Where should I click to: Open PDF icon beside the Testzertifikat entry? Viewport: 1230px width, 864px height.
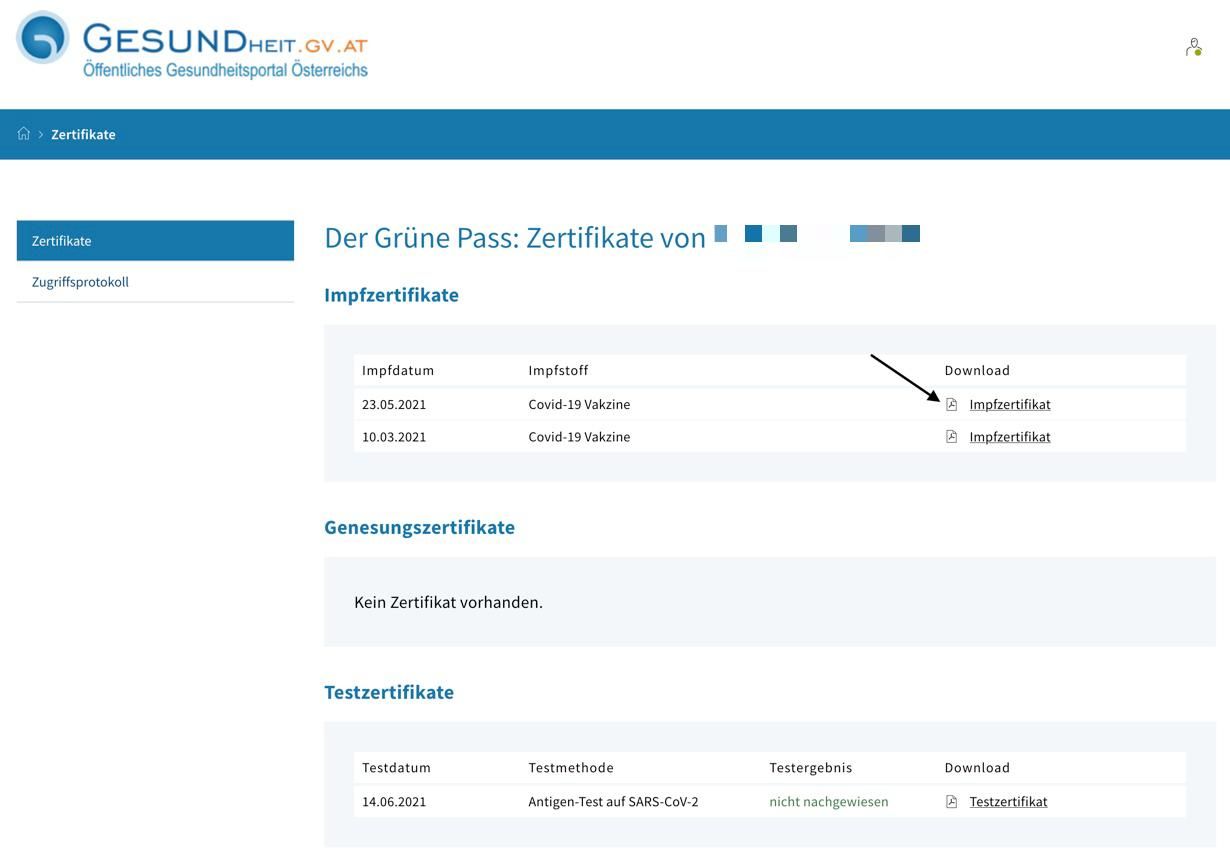[x=950, y=801]
